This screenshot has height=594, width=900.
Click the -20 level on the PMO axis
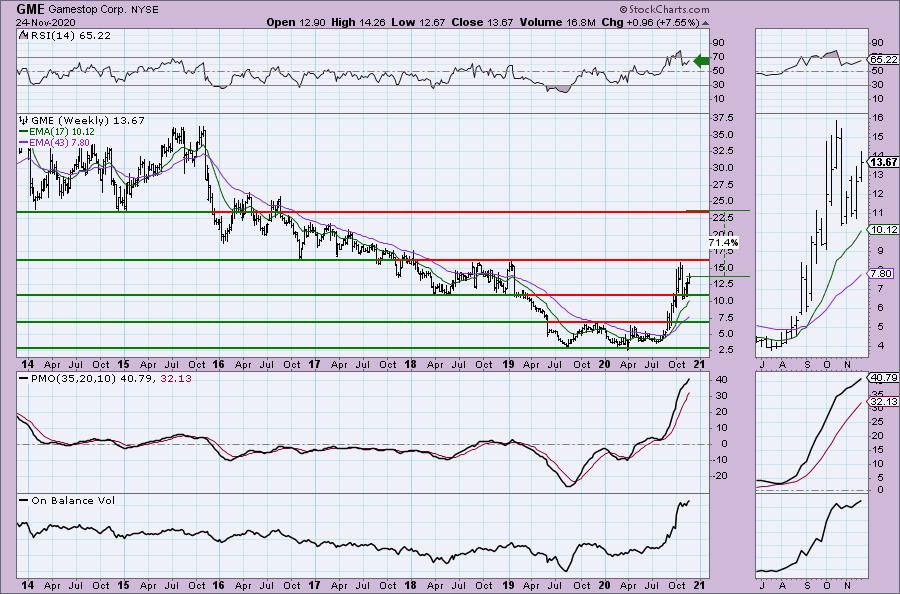click(x=721, y=476)
